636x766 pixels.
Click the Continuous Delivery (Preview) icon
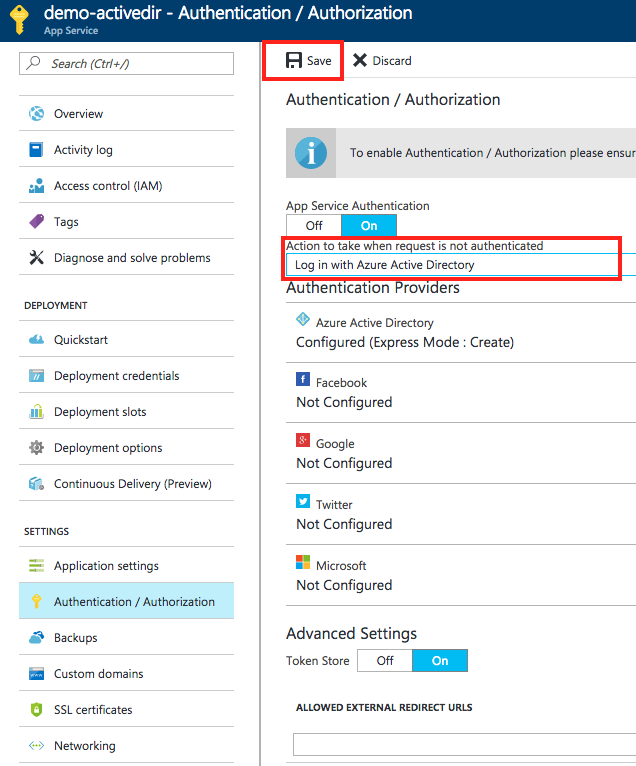click(x=37, y=484)
